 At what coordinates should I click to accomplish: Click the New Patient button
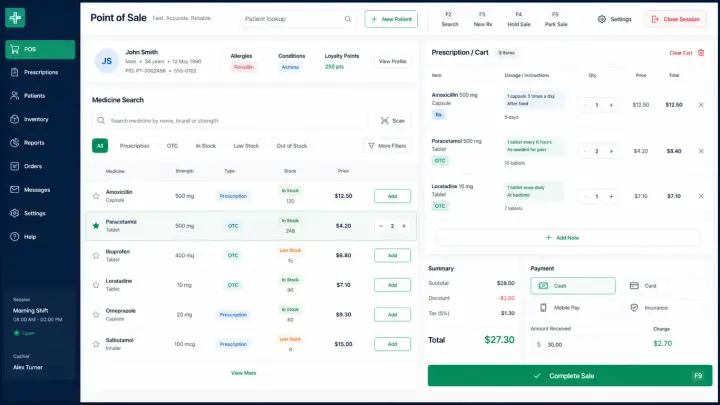(391, 19)
